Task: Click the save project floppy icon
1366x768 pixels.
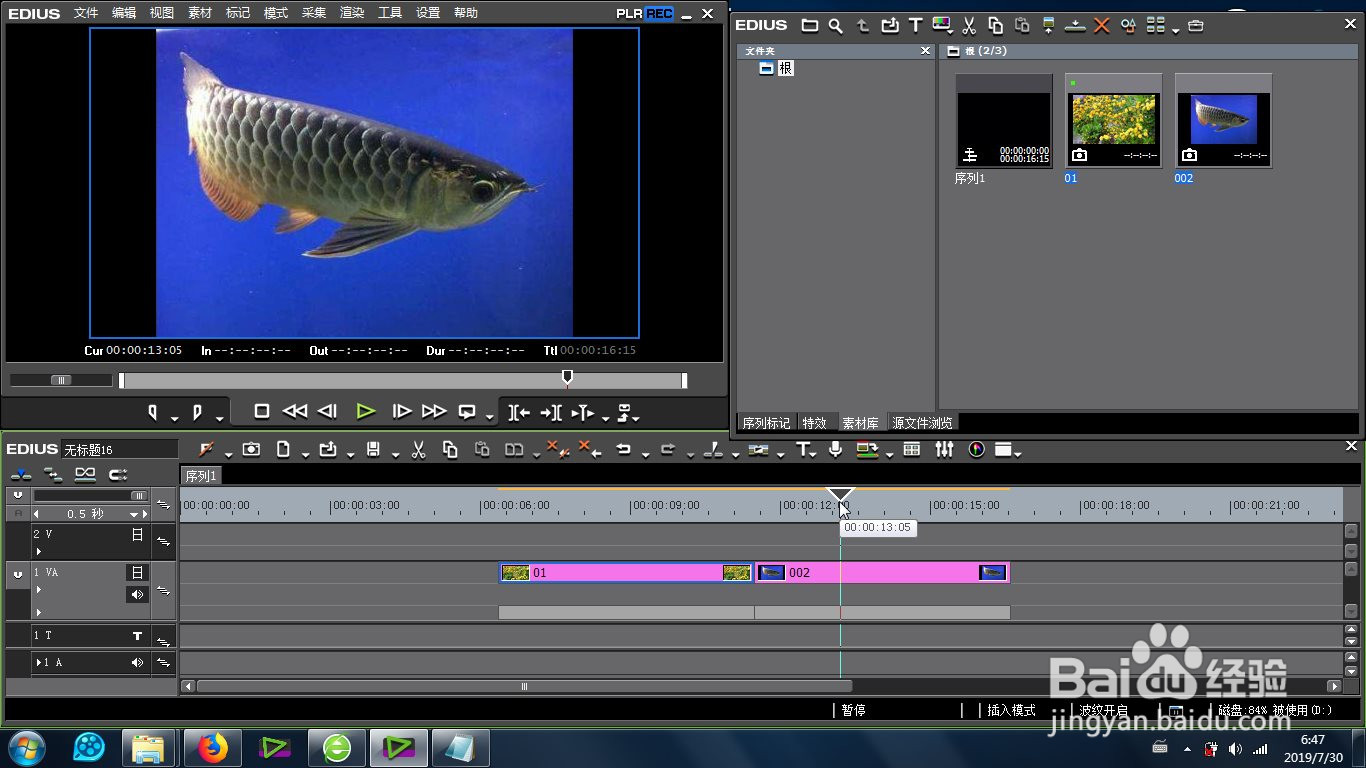Action: (373, 450)
